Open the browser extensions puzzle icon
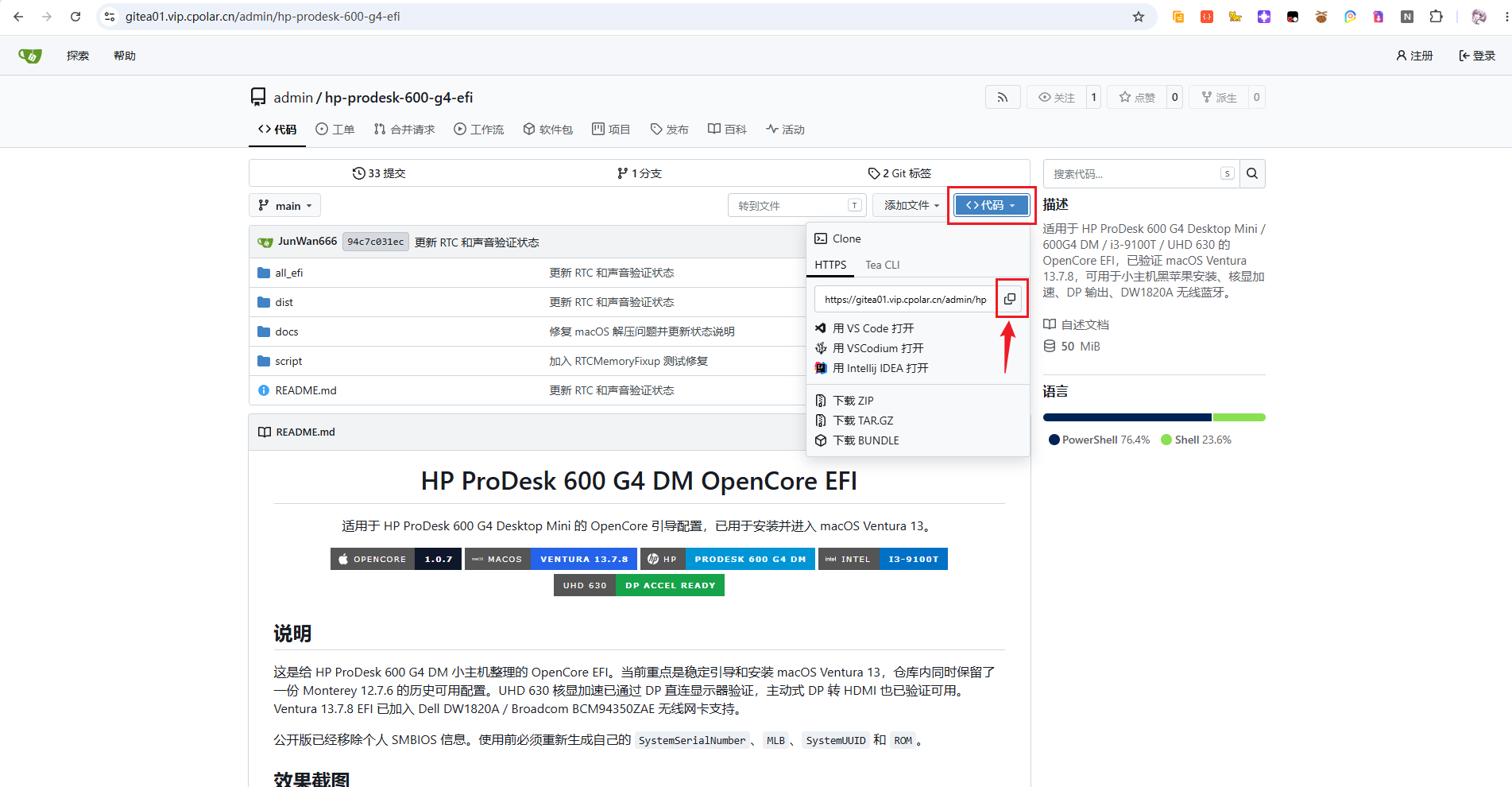Viewport: 1512px width, 787px height. pos(1436,17)
